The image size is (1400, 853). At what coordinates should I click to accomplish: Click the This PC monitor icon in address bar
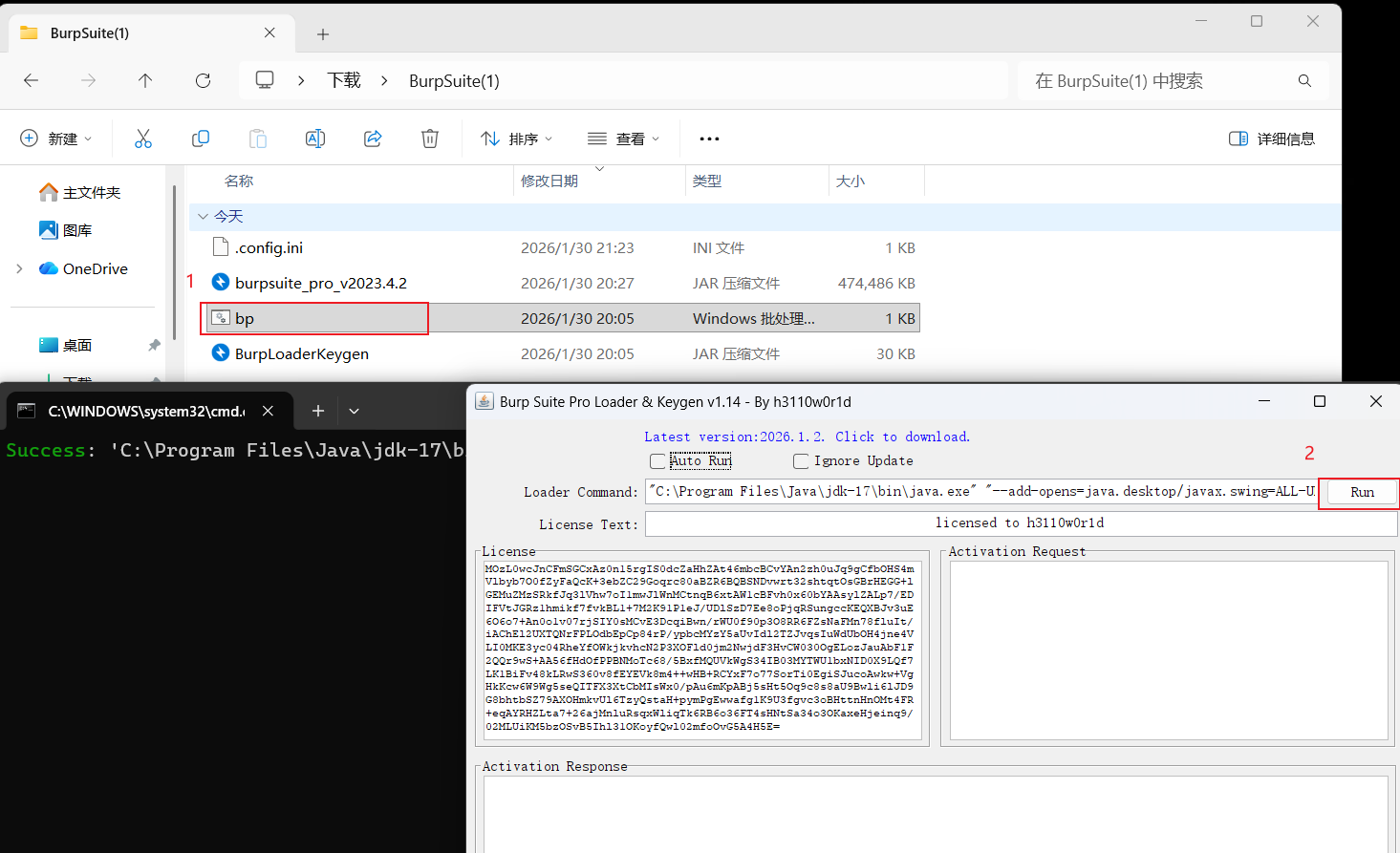pyautogui.click(x=265, y=80)
